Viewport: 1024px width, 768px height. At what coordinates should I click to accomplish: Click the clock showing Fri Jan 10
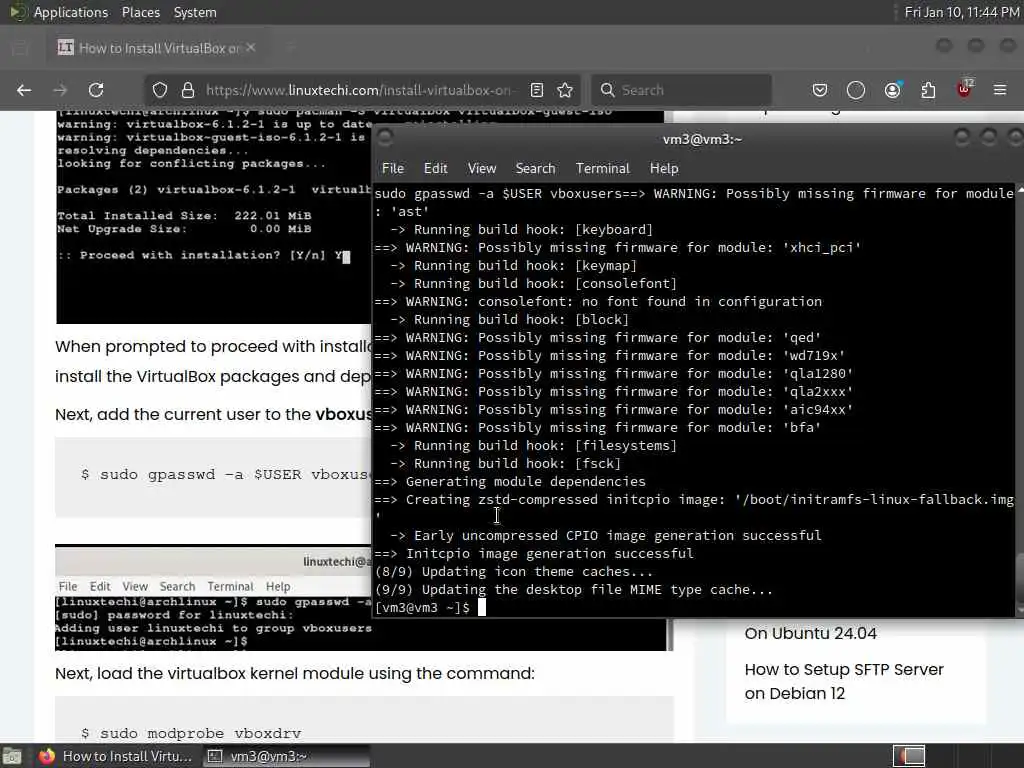(961, 12)
